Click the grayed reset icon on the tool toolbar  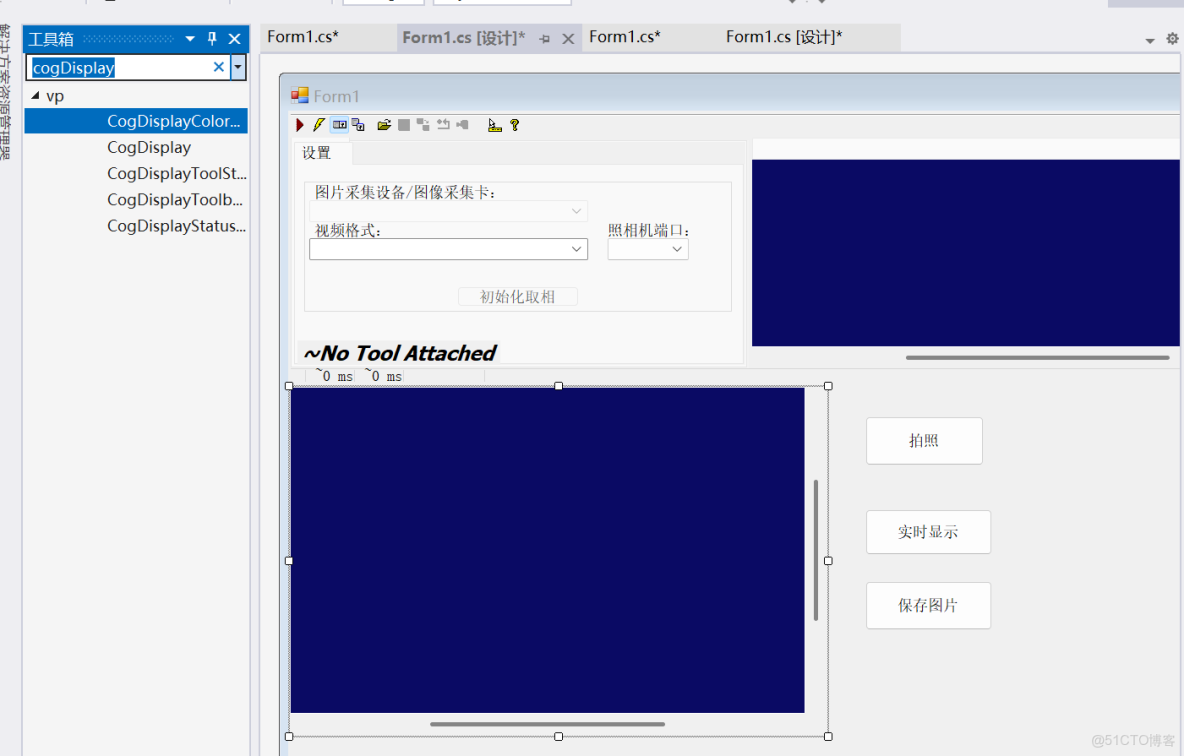tap(443, 124)
